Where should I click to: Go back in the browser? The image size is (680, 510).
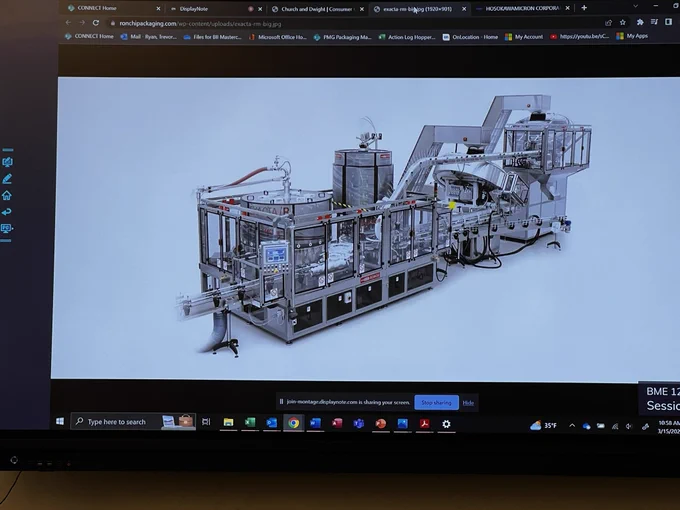(x=68, y=23)
